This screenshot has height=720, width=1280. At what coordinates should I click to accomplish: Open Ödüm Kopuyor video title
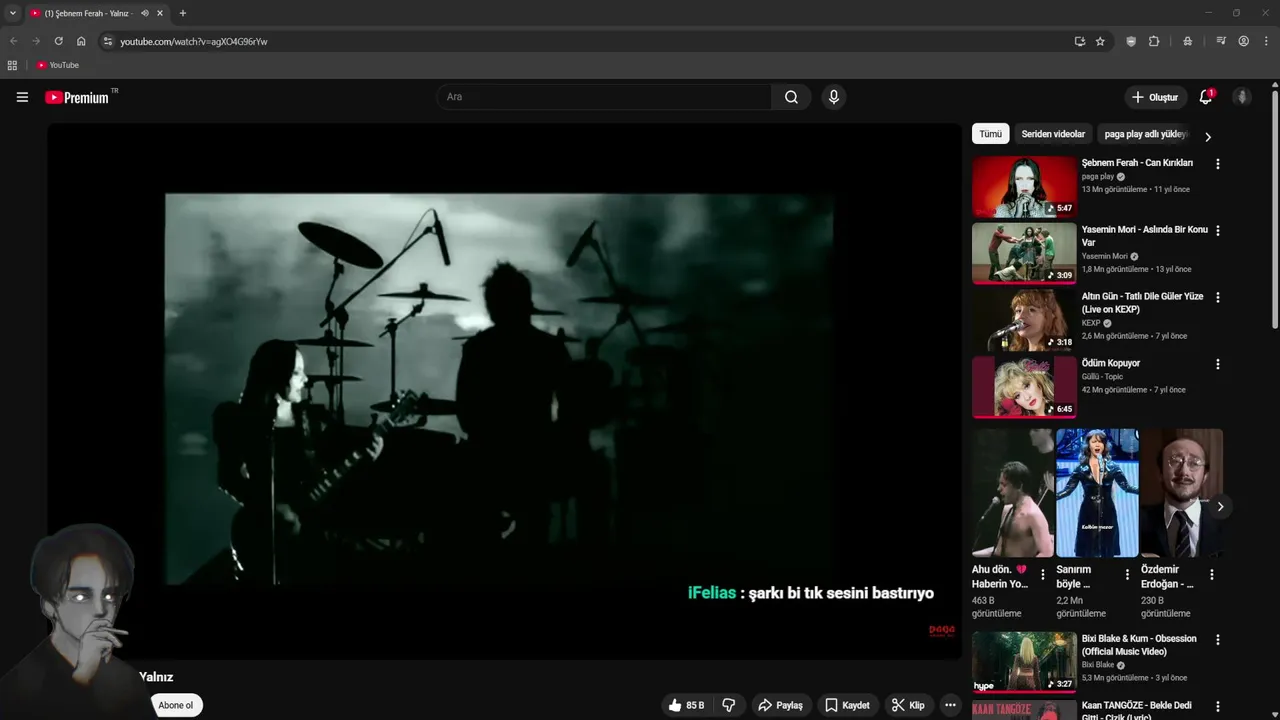(x=1110, y=363)
